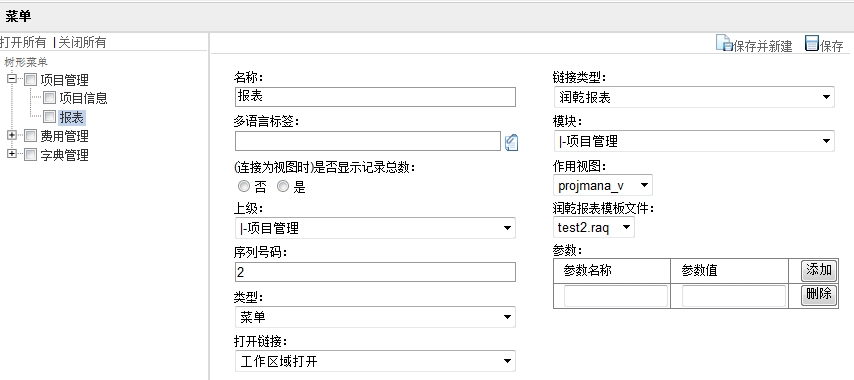The image size is (854, 380).
Task: Open the 上级 dropdown
Action: pos(375,228)
